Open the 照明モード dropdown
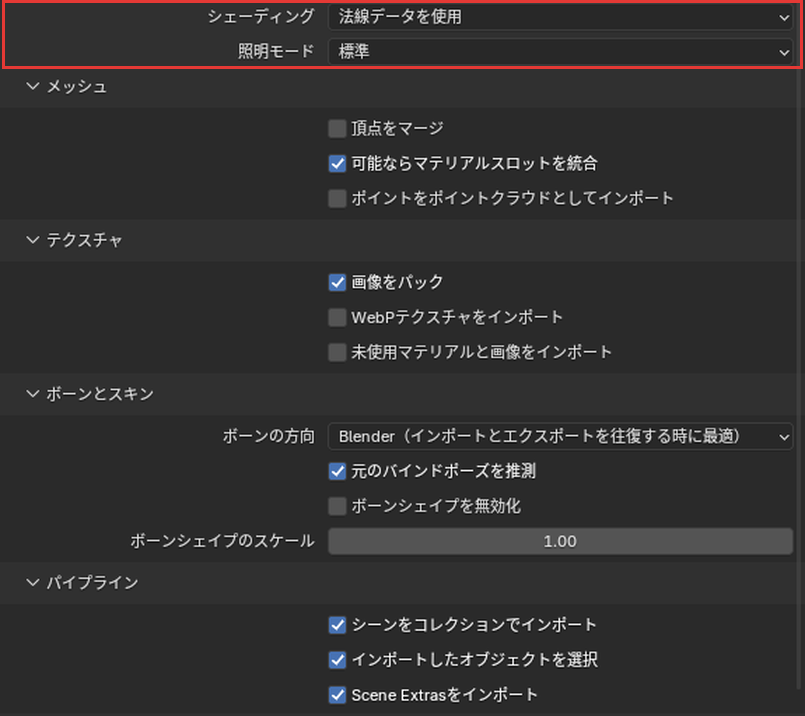 (560, 51)
